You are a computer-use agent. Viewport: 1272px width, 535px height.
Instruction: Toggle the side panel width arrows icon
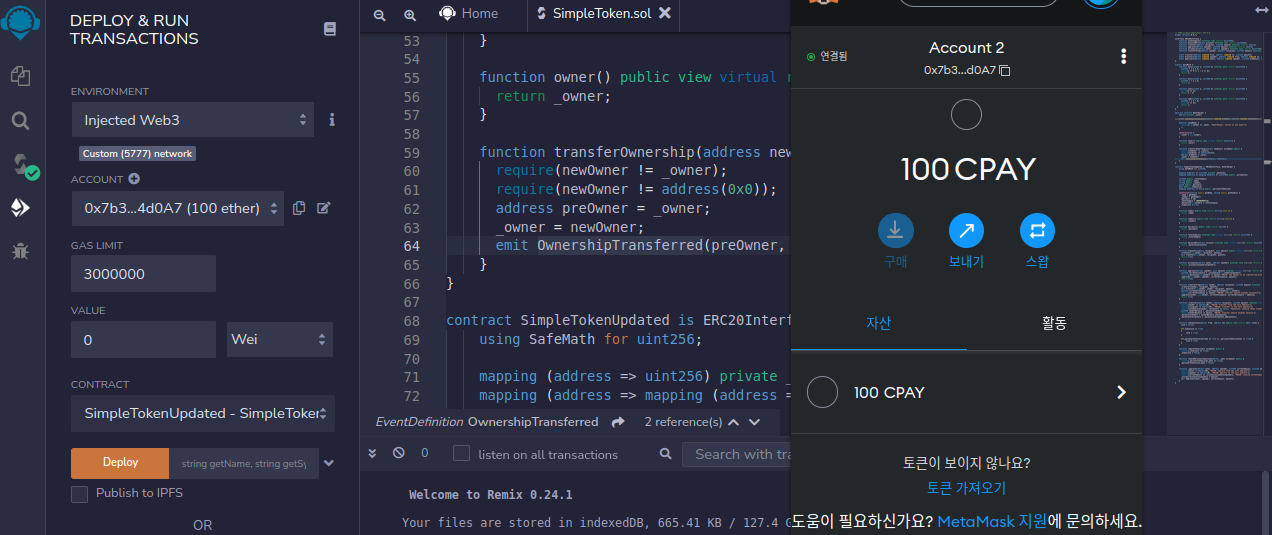pyautogui.click(x=1260, y=10)
